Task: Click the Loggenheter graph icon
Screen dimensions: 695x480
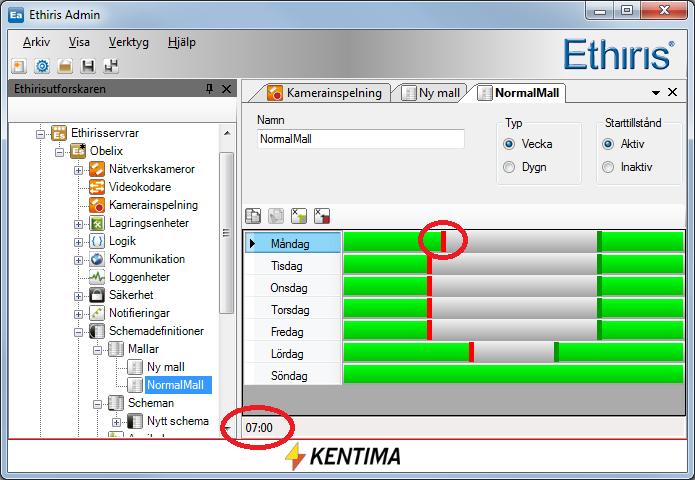Action: 97,277
